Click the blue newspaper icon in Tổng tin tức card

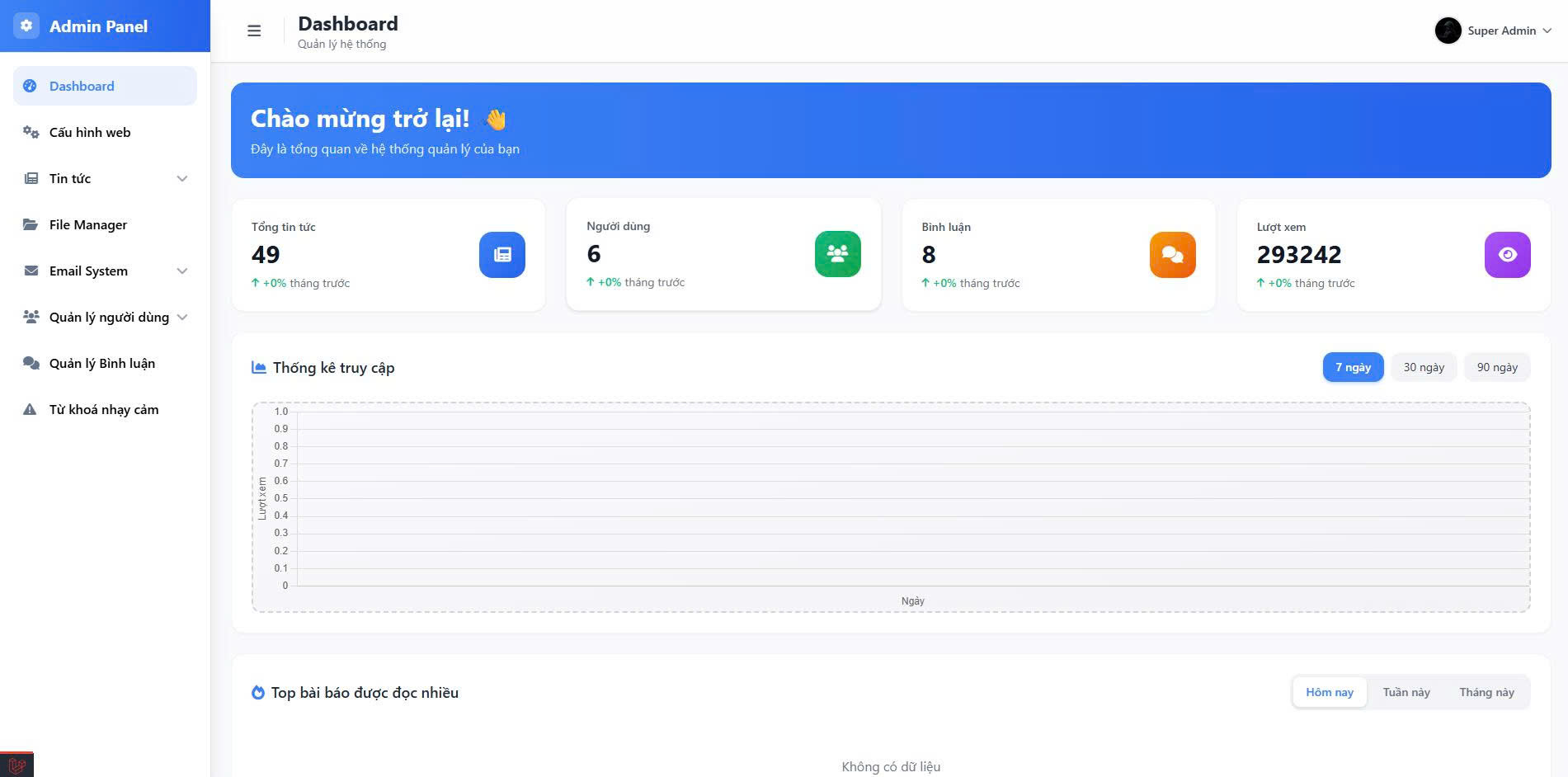point(501,255)
